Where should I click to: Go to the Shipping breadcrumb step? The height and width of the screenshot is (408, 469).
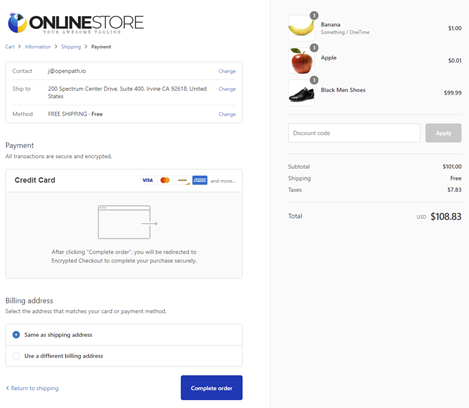71,47
